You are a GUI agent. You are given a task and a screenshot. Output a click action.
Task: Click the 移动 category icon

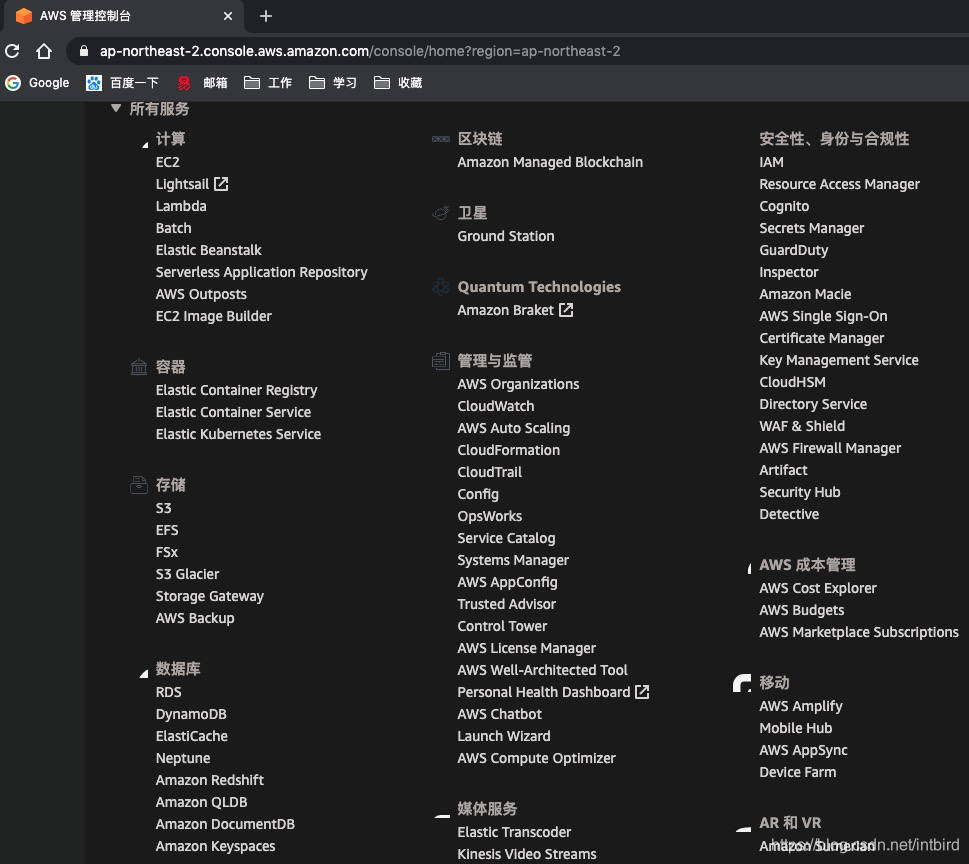click(742, 683)
